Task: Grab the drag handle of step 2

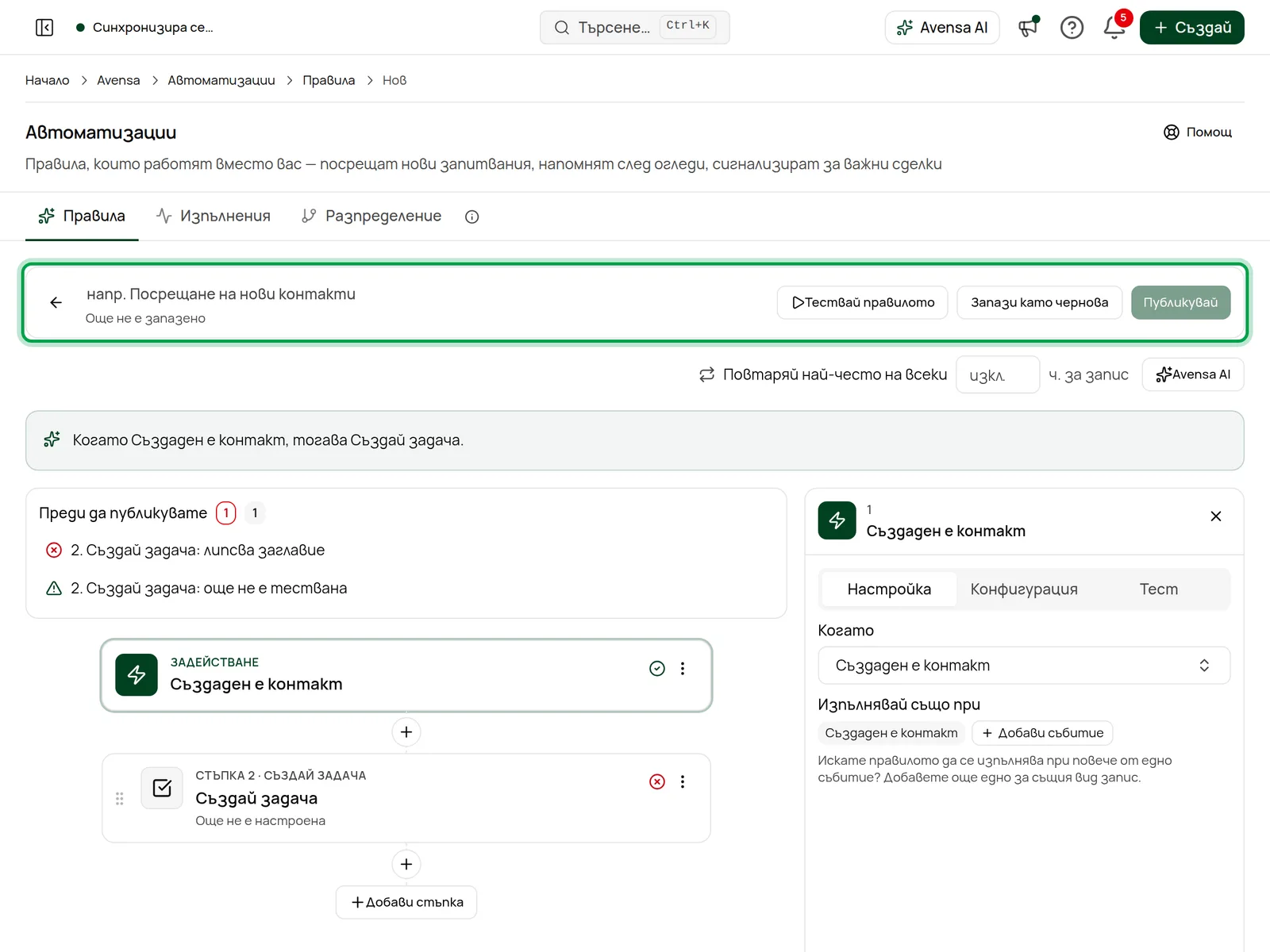Action: click(120, 799)
